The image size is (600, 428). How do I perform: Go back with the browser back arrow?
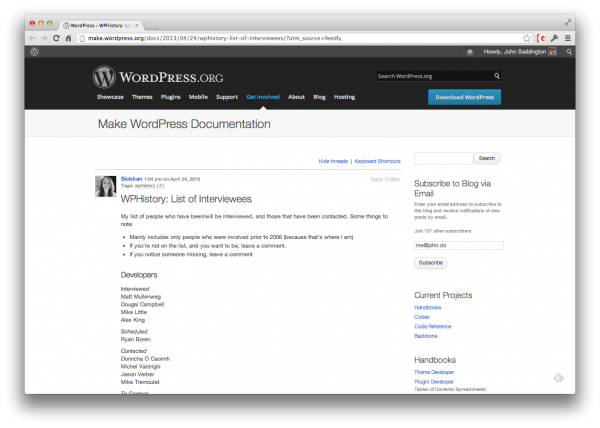[33, 38]
